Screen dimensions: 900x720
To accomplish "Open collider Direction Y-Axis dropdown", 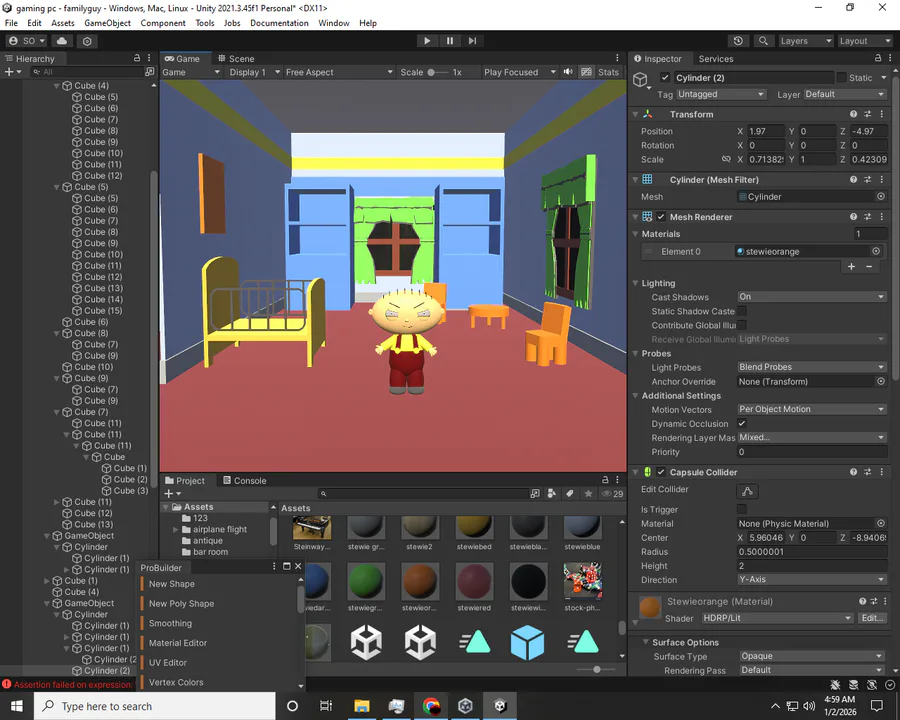I will tap(811, 579).
